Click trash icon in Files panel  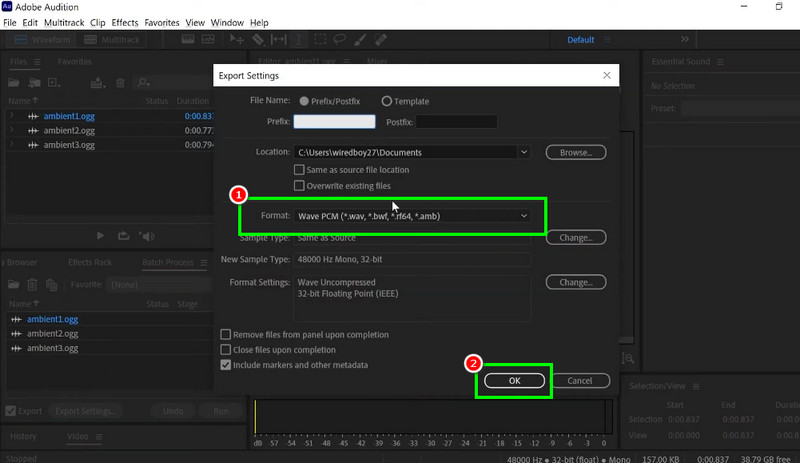pos(120,83)
